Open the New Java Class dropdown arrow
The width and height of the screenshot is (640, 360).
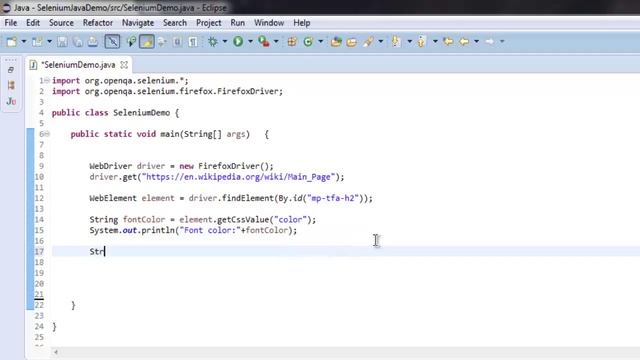click(320, 42)
